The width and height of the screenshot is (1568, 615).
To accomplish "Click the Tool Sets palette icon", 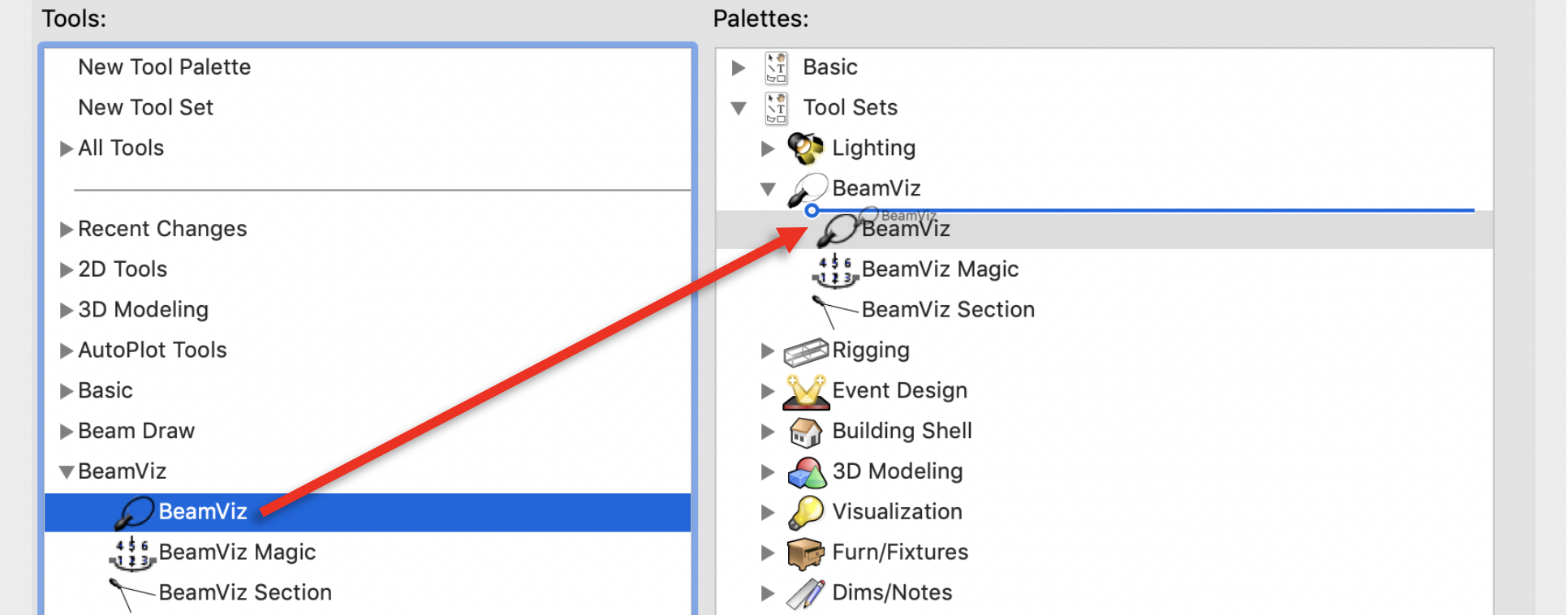I will 776,108.
